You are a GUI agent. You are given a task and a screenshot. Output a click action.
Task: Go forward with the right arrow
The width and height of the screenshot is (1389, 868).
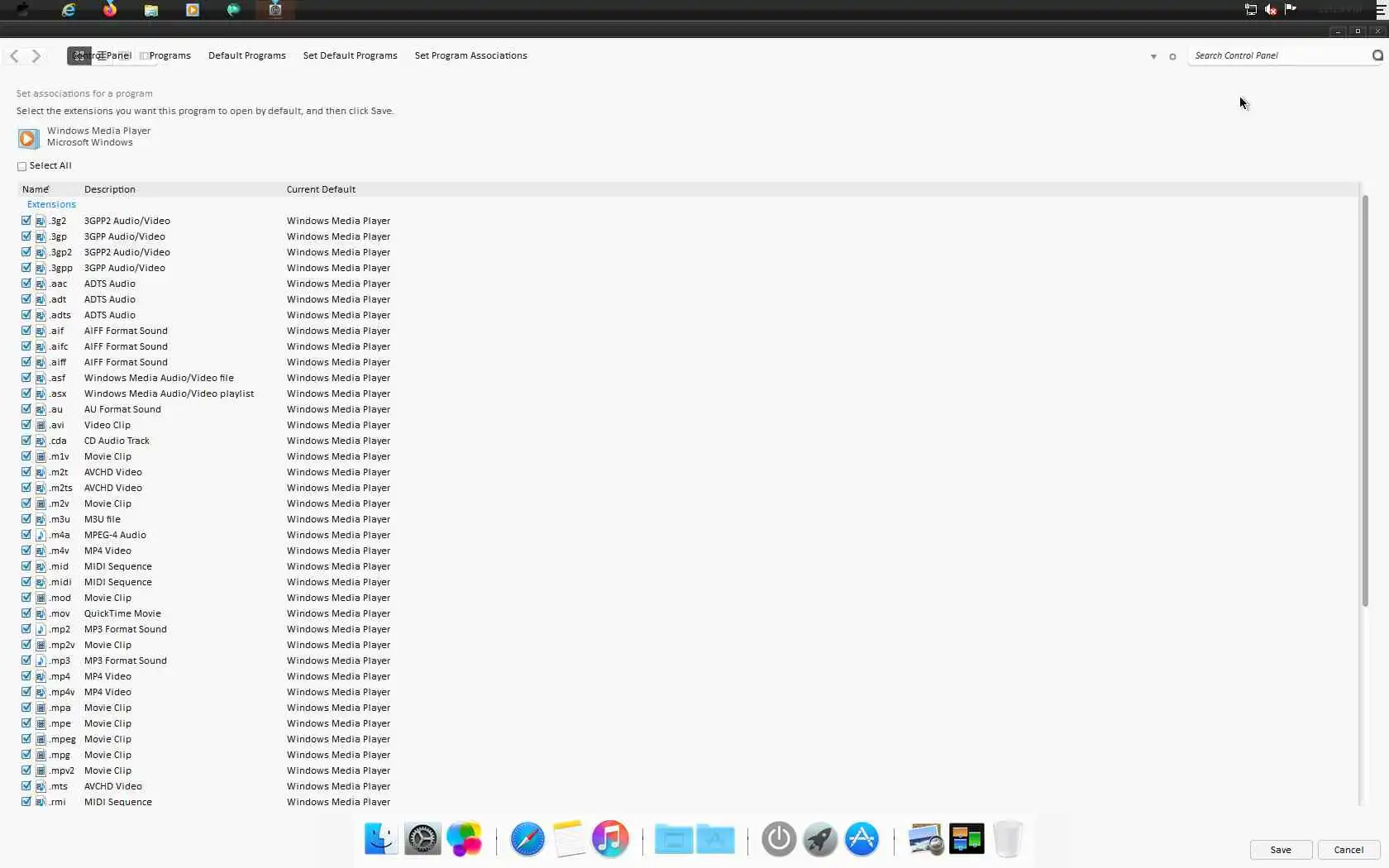point(36,55)
